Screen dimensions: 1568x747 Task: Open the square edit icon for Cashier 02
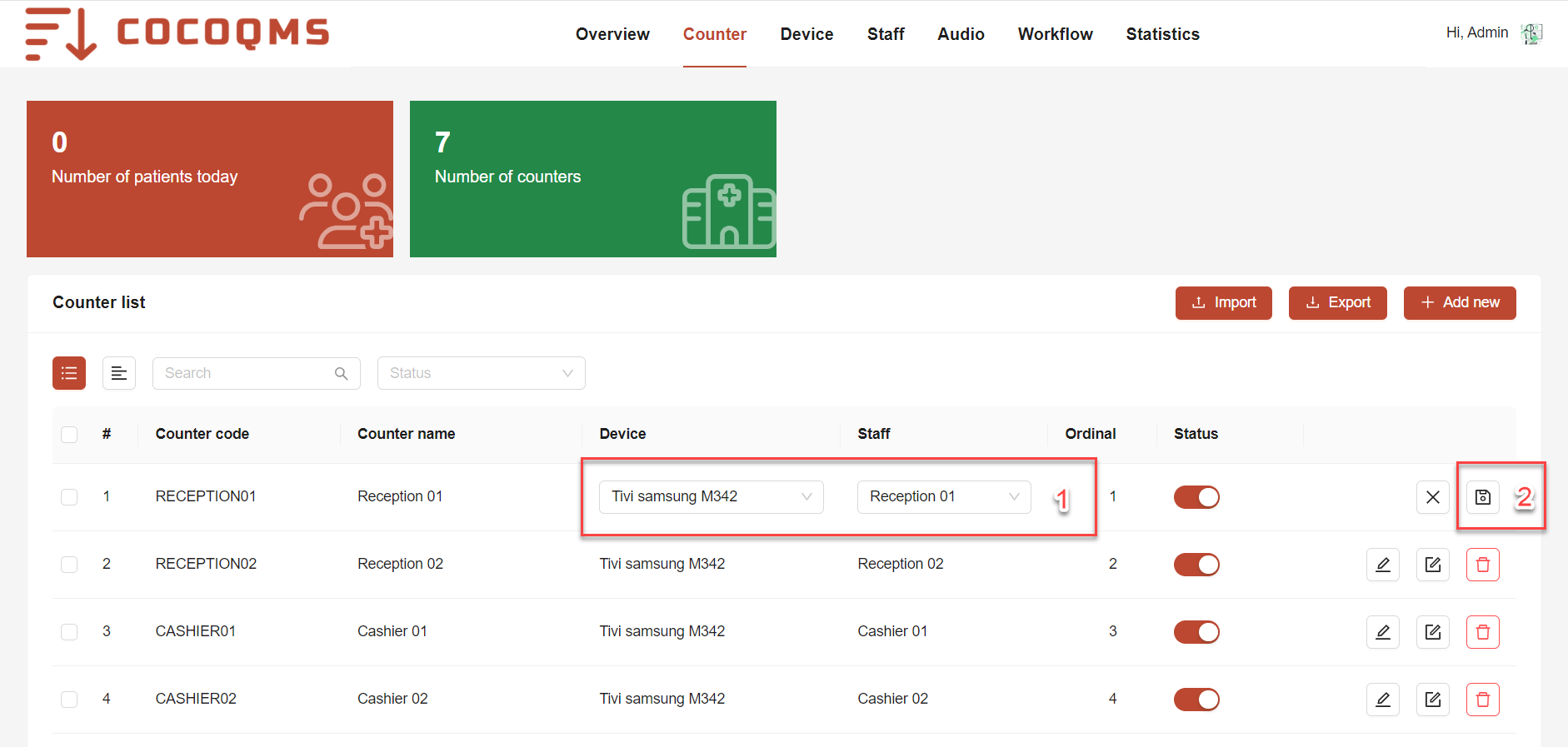(x=1432, y=700)
